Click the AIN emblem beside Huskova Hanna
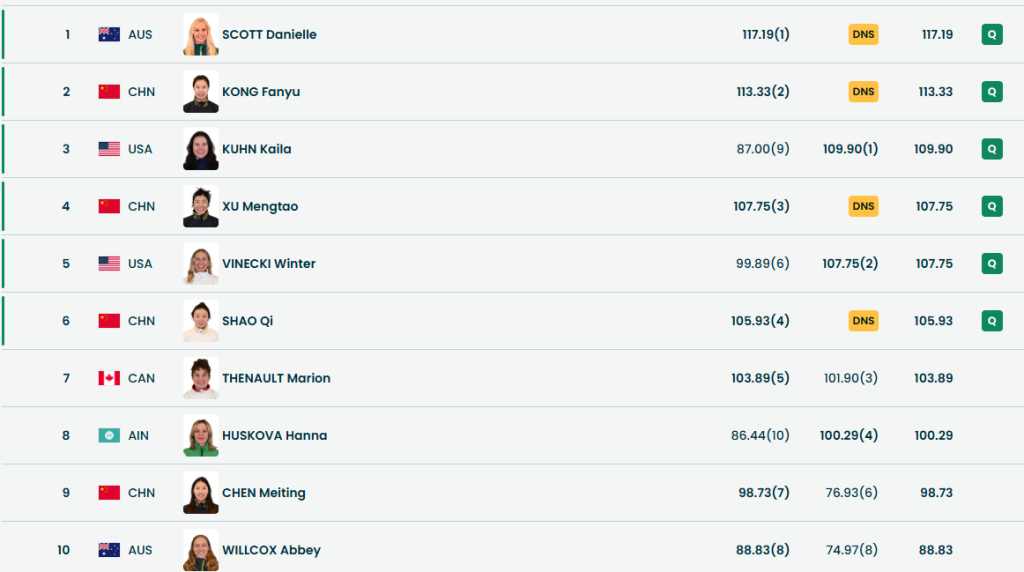The width and height of the screenshot is (1024, 572). [x=109, y=435]
